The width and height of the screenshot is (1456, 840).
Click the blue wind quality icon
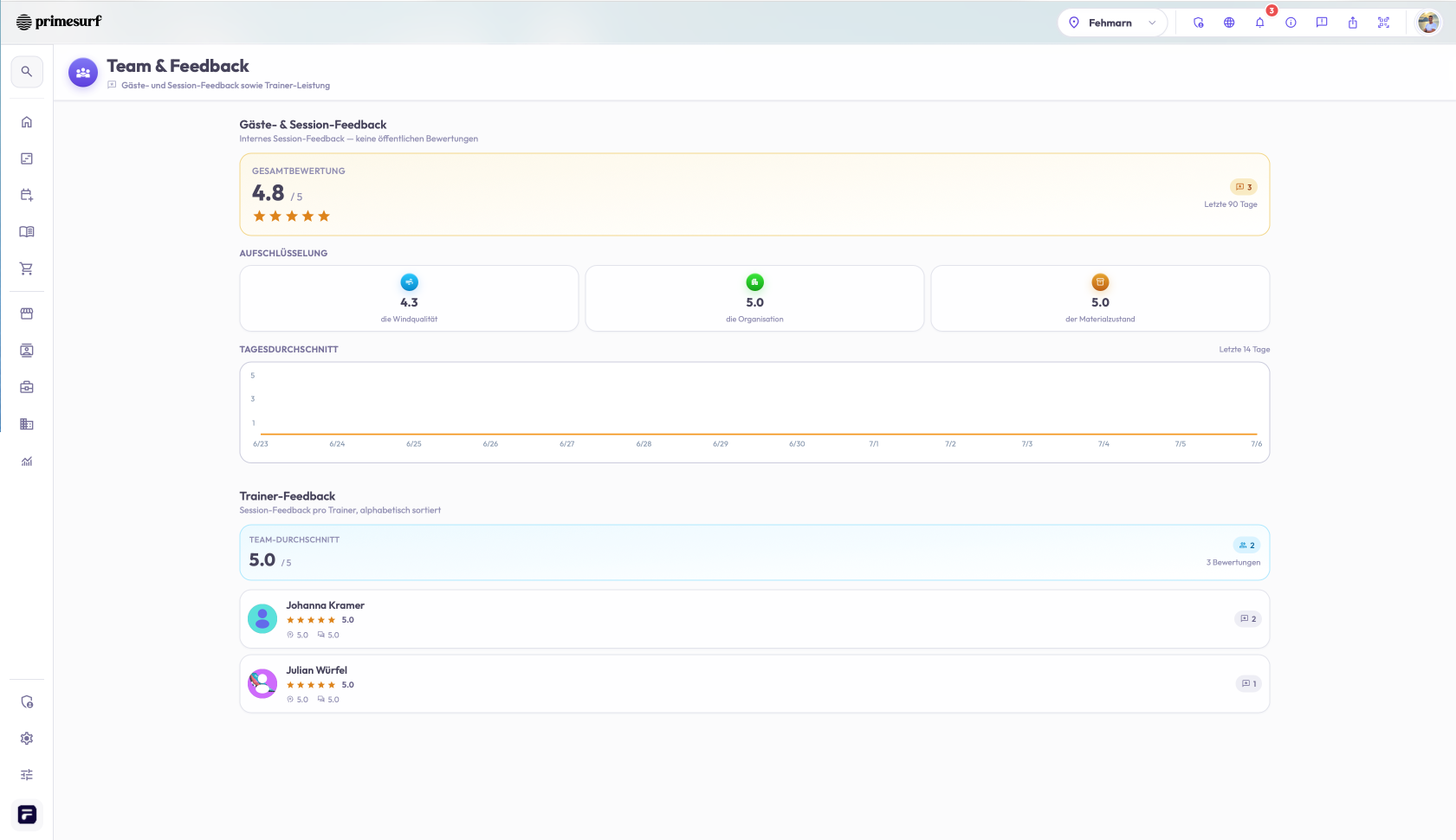point(409,282)
